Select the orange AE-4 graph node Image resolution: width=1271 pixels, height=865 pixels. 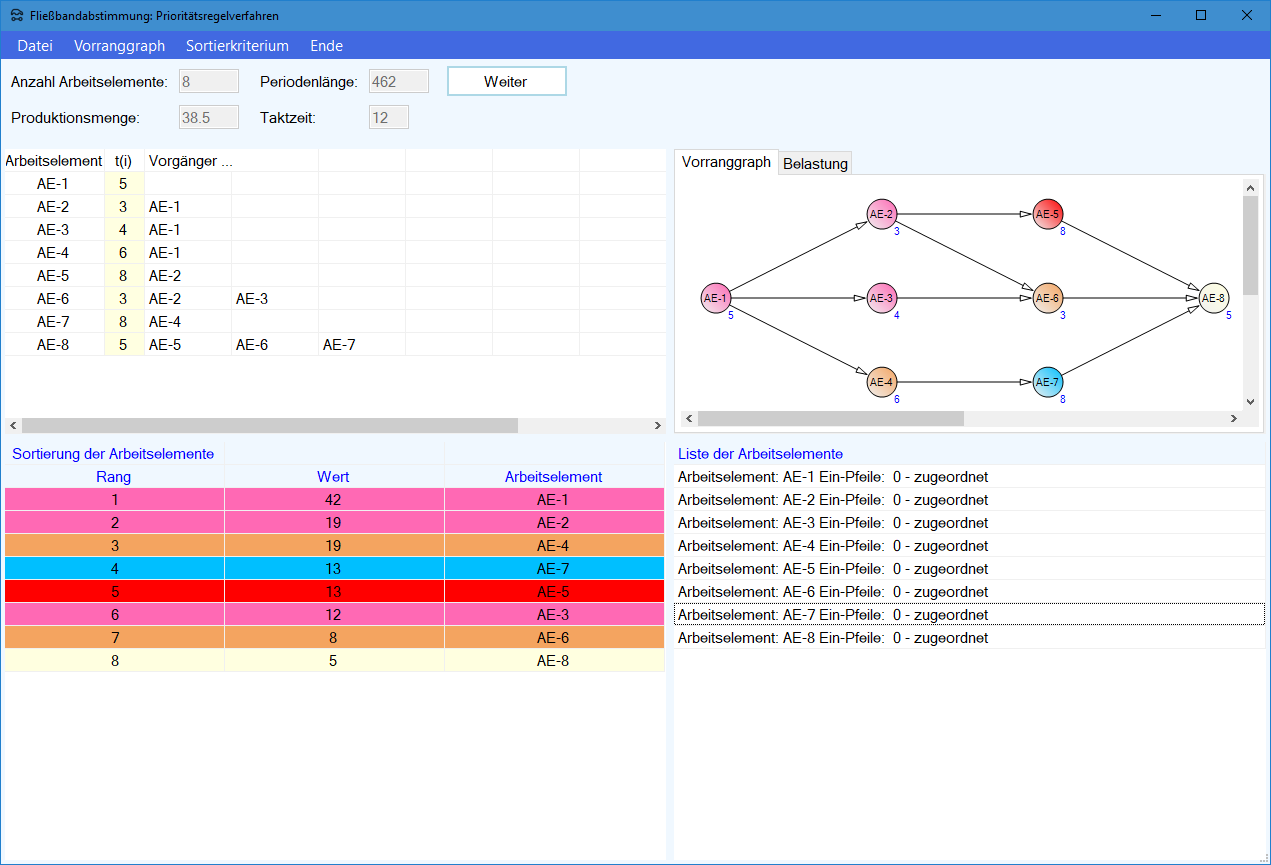(881, 382)
